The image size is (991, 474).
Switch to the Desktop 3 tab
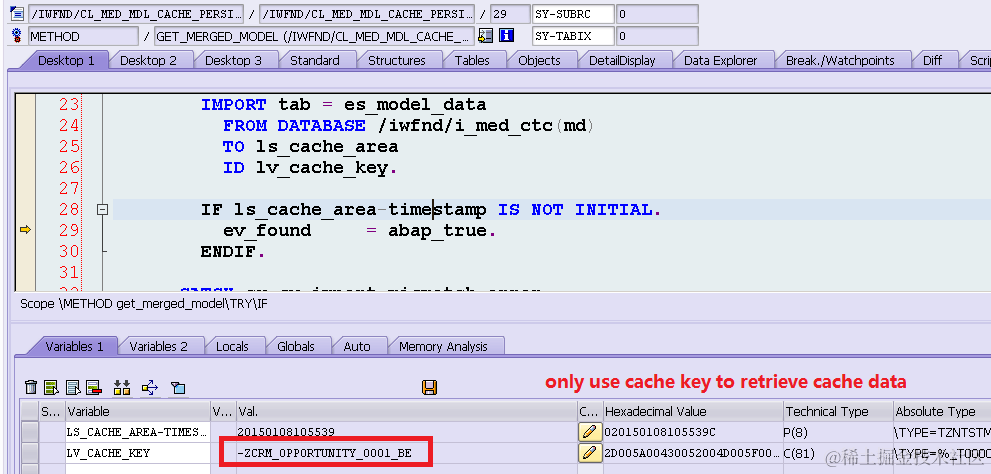click(x=233, y=61)
